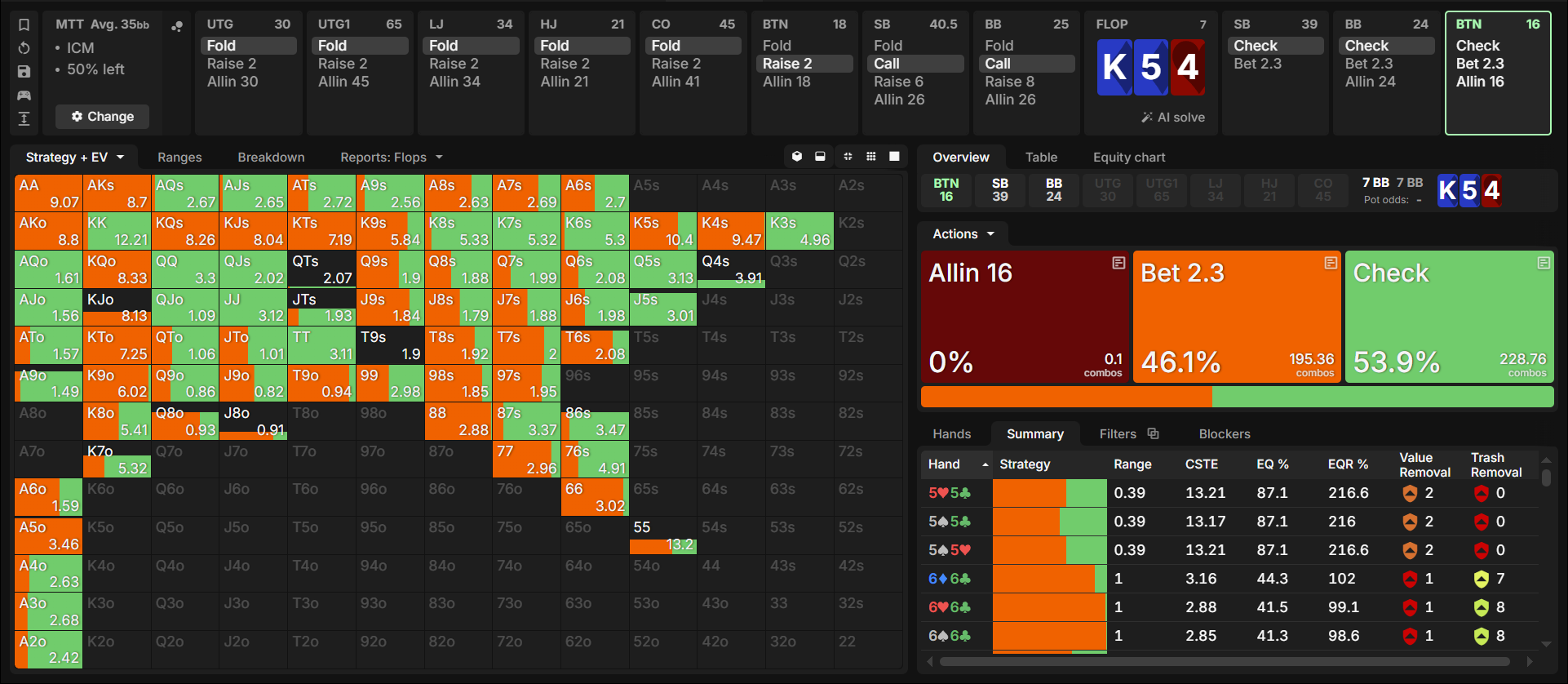Click the list icon on the Allin 16 card
Viewport: 1568px width, 684px height.
coord(1118,263)
